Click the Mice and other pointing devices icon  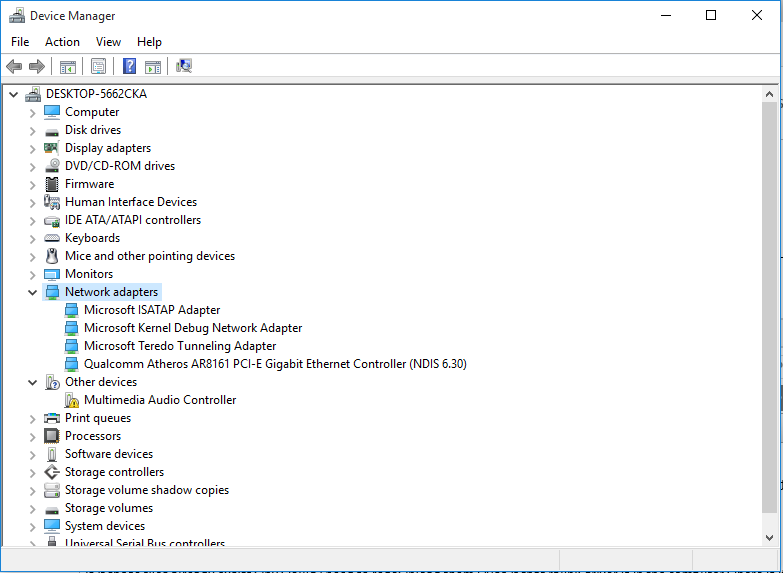click(52, 256)
